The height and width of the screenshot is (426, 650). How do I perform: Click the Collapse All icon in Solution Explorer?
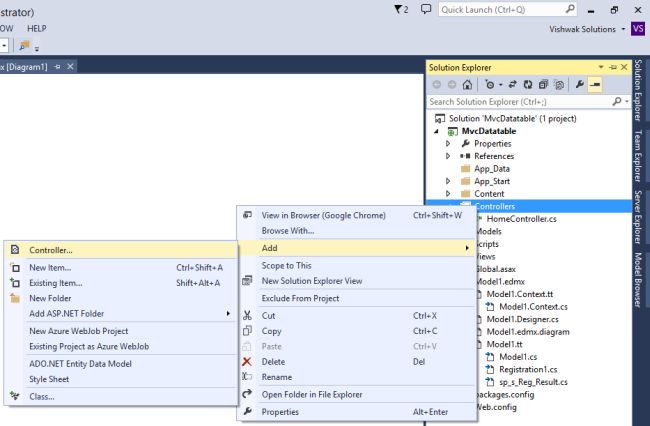541,85
